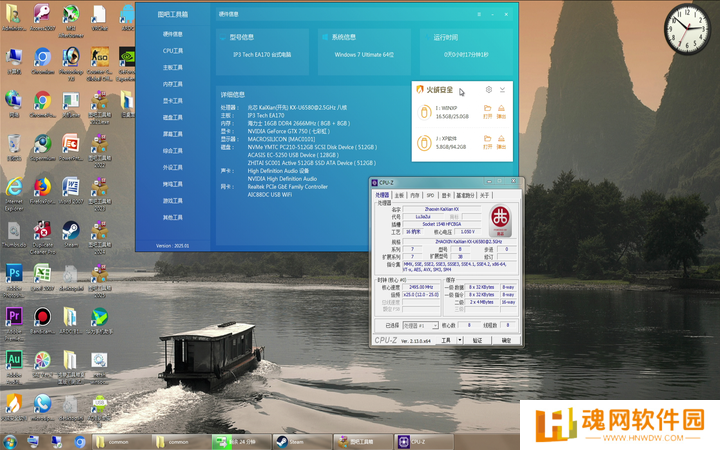Open 磁盘工具 in the 图吧工具箱 sidebar
This screenshot has width=720, height=450.
173,118
